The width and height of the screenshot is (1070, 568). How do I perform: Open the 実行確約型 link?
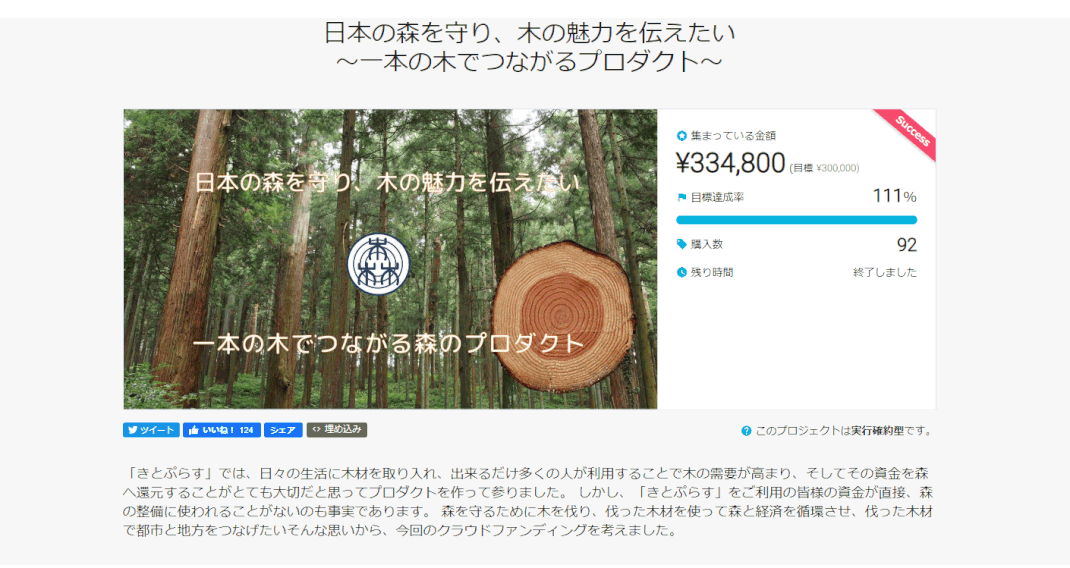click(x=877, y=431)
